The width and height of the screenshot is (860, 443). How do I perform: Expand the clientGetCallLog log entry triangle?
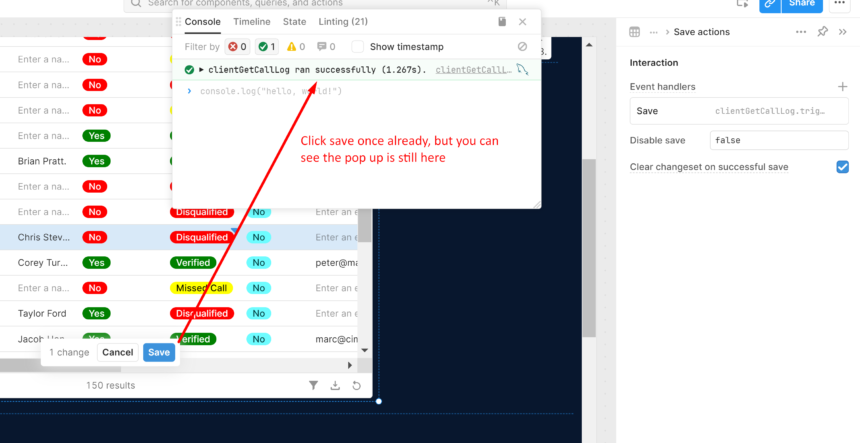[201, 70]
